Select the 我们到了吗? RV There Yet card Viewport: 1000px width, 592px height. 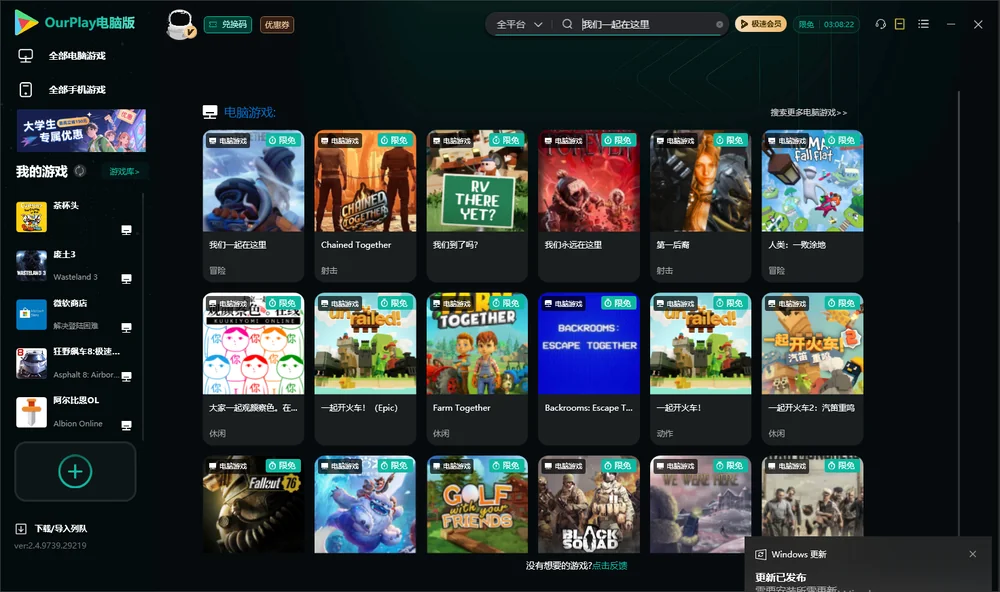477,205
